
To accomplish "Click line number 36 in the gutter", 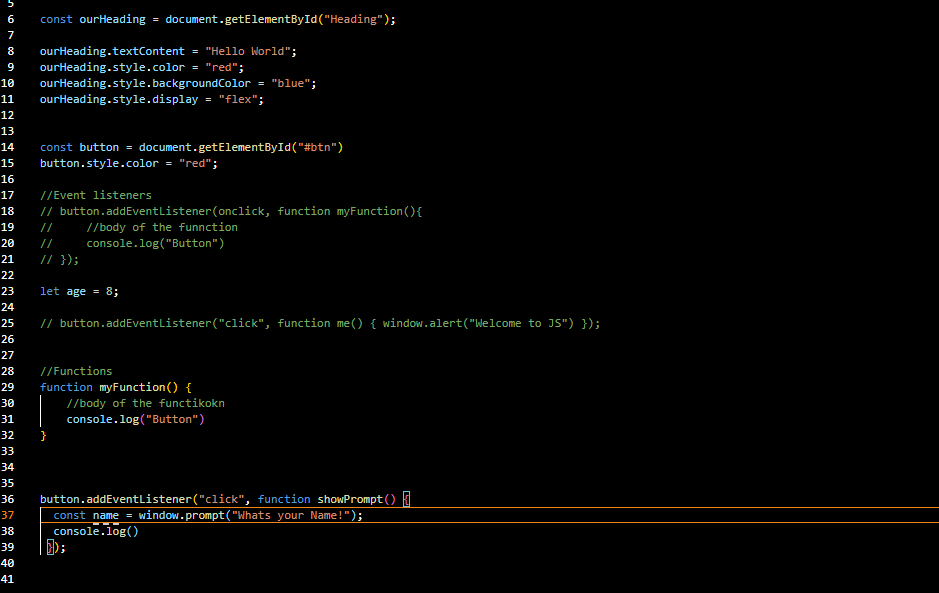I will pyautogui.click(x=7, y=500).
